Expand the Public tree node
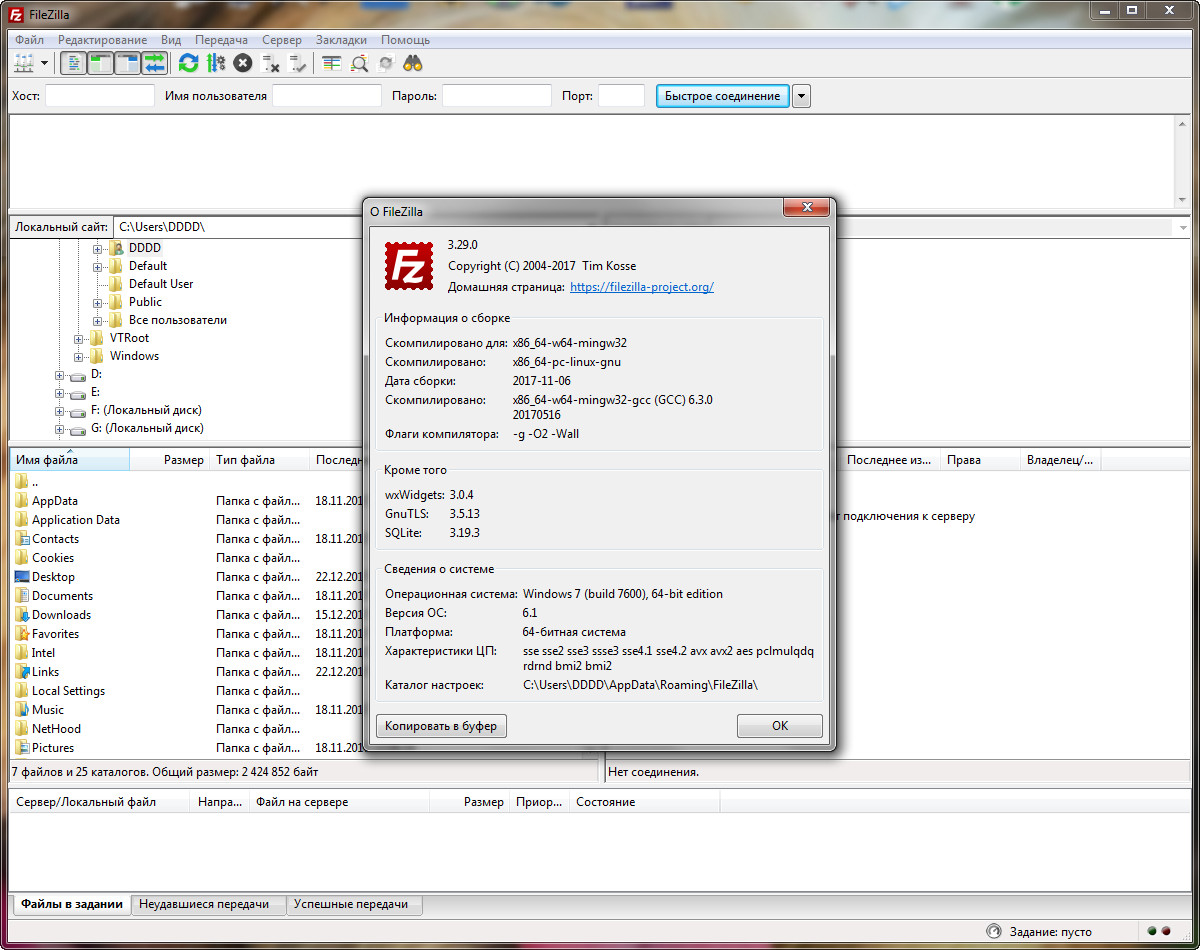 pos(98,302)
